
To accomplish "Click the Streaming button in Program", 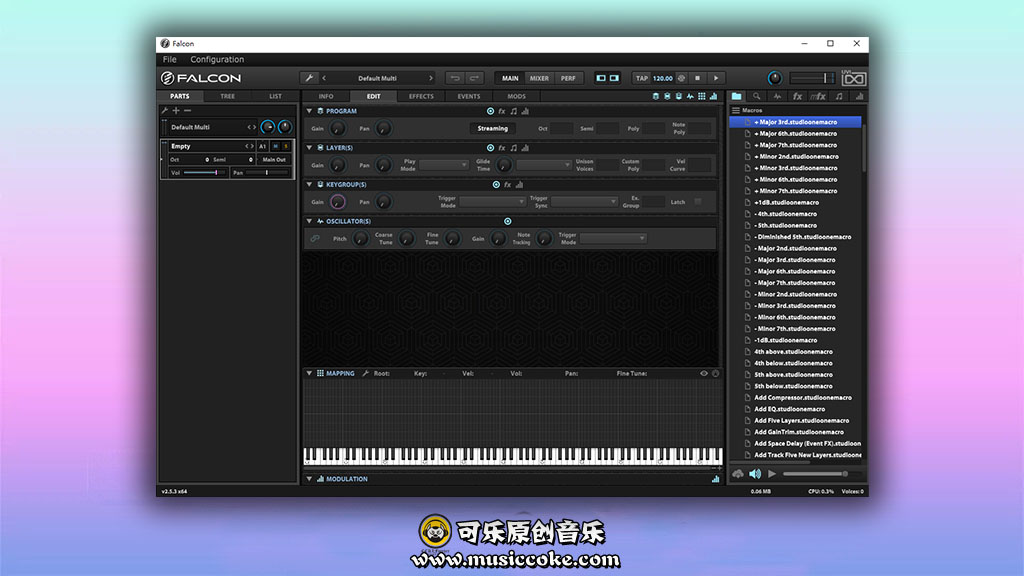I will click(x=492, y=129).
